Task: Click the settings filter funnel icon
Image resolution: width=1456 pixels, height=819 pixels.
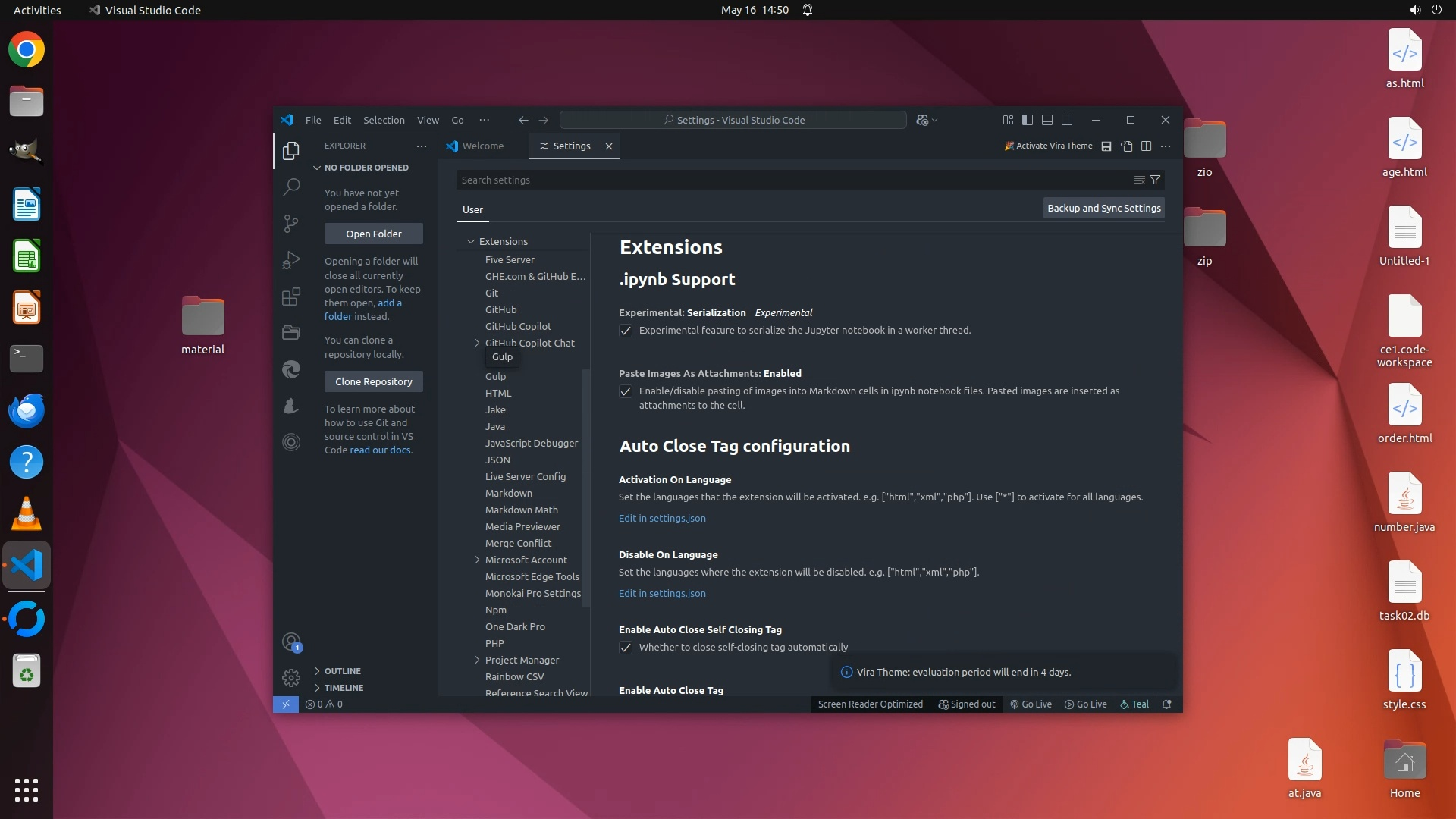Action: coord(1155,180)
